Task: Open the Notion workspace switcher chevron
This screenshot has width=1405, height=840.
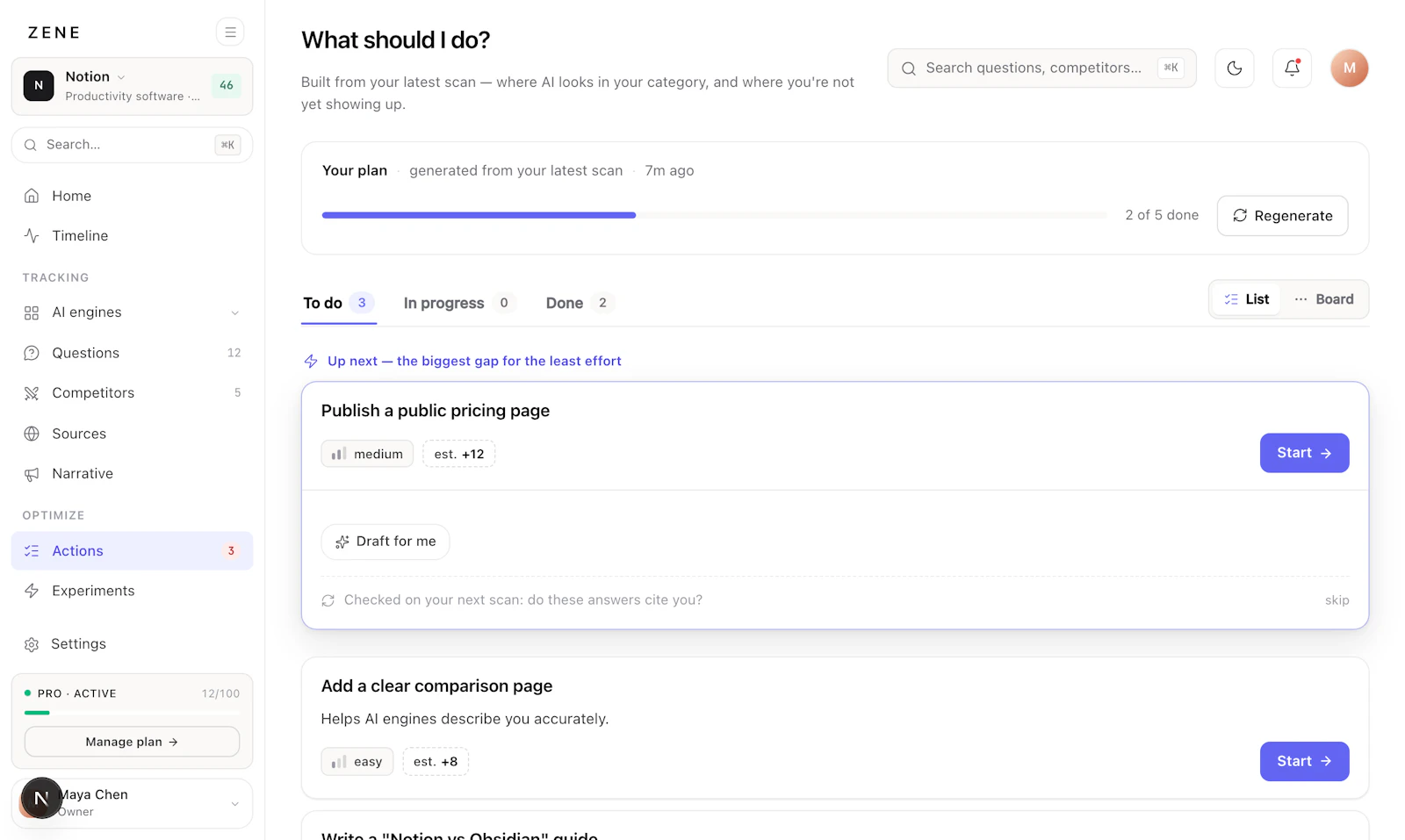Action: [121, 77]
